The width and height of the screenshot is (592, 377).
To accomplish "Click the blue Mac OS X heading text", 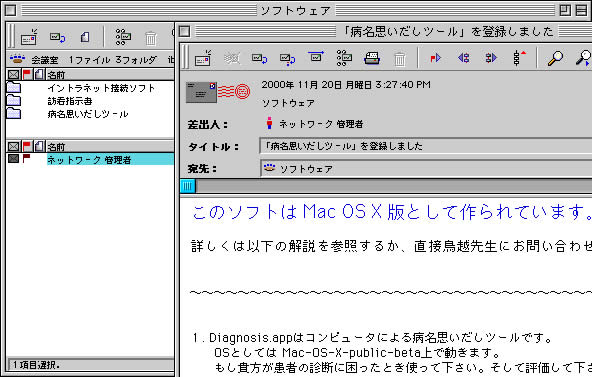I will pos(392,212).
